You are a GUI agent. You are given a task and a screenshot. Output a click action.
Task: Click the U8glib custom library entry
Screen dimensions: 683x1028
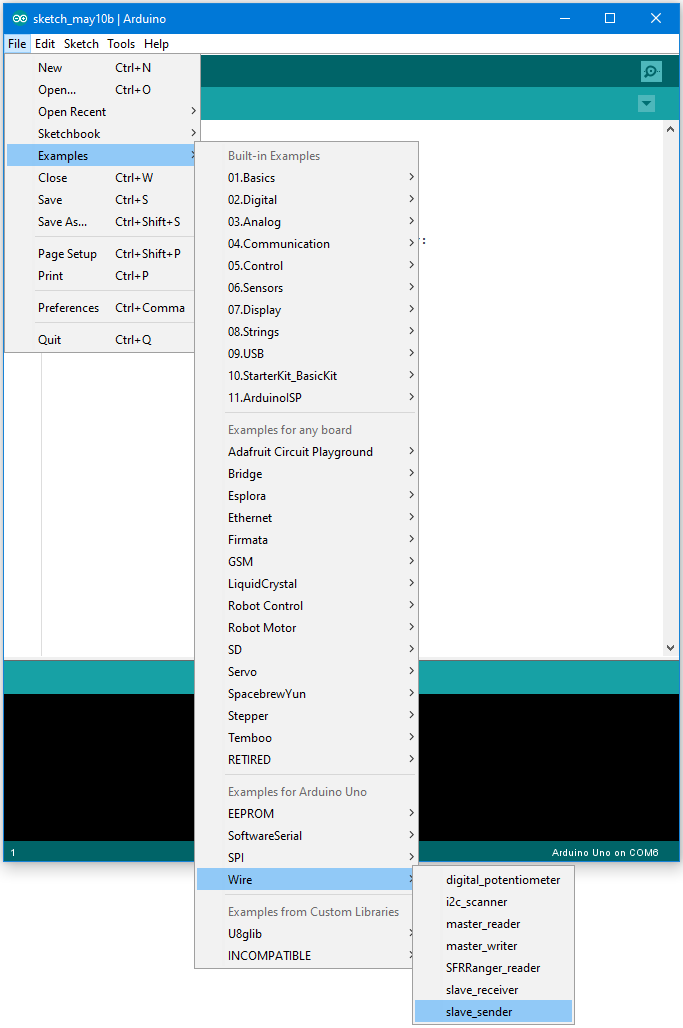[x=245, y=934]
